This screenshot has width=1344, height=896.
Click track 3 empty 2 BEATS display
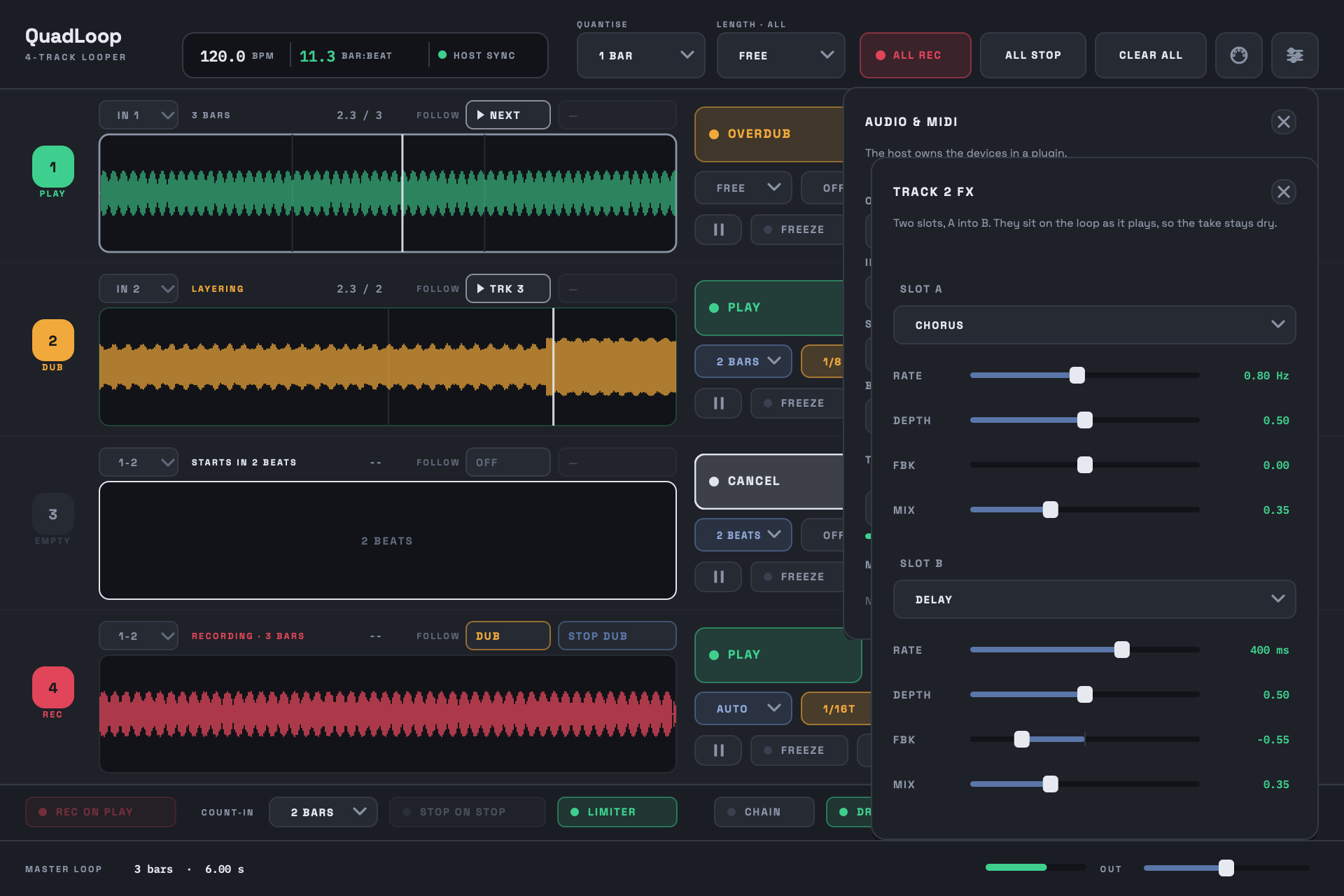388,540
